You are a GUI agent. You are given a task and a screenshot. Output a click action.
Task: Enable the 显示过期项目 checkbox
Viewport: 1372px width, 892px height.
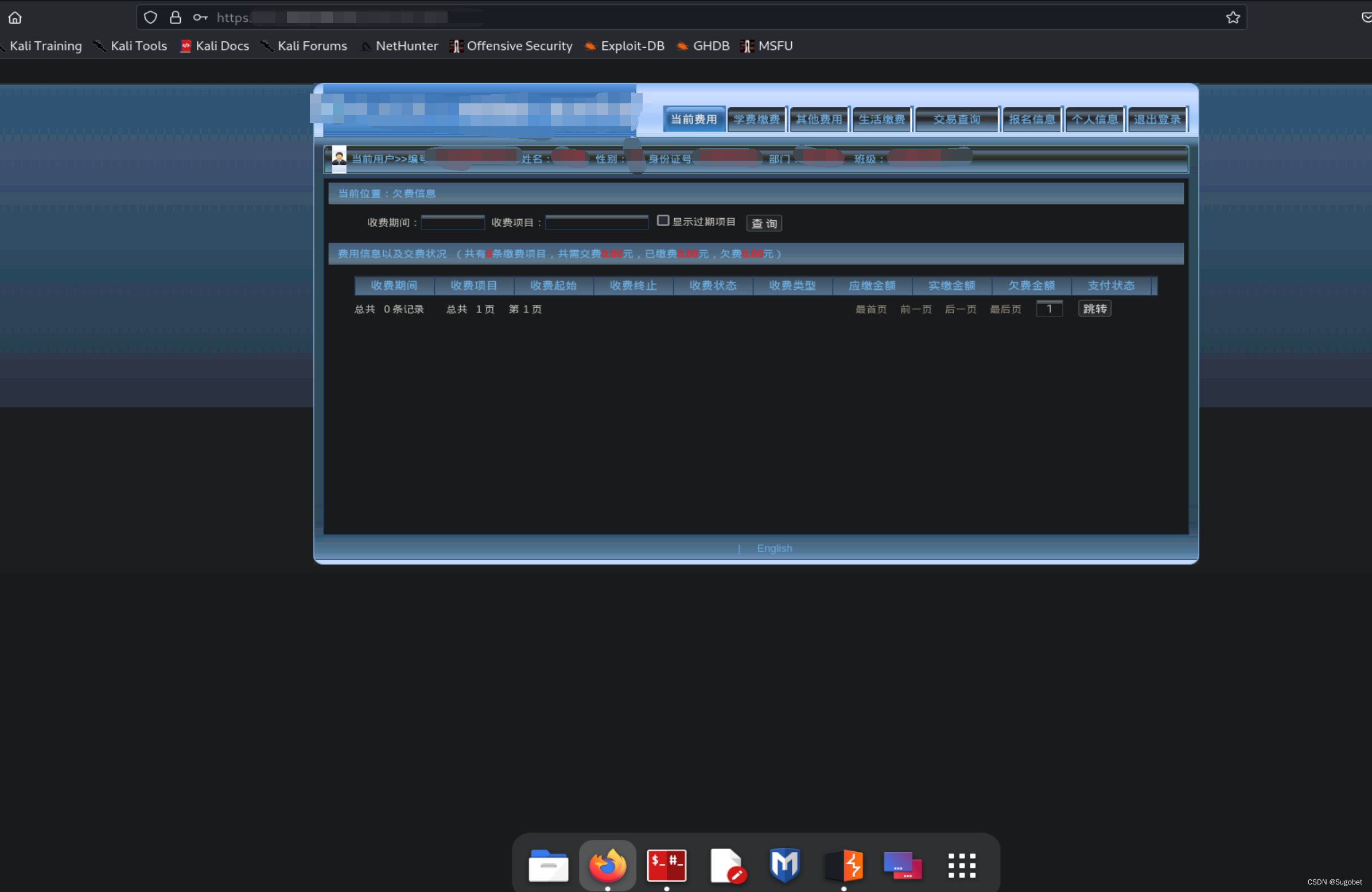point(663,221)
